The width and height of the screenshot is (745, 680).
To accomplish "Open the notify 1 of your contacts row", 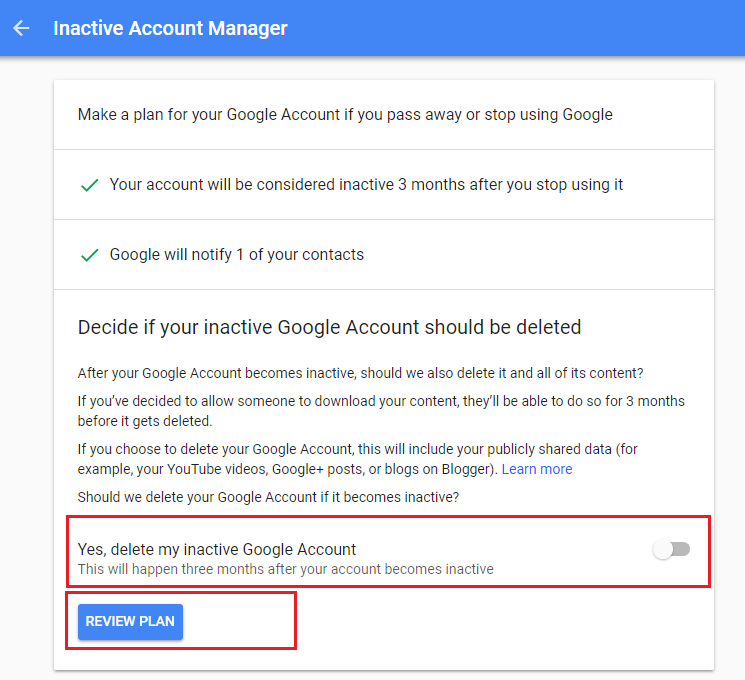I will click(x=384, y=255).
